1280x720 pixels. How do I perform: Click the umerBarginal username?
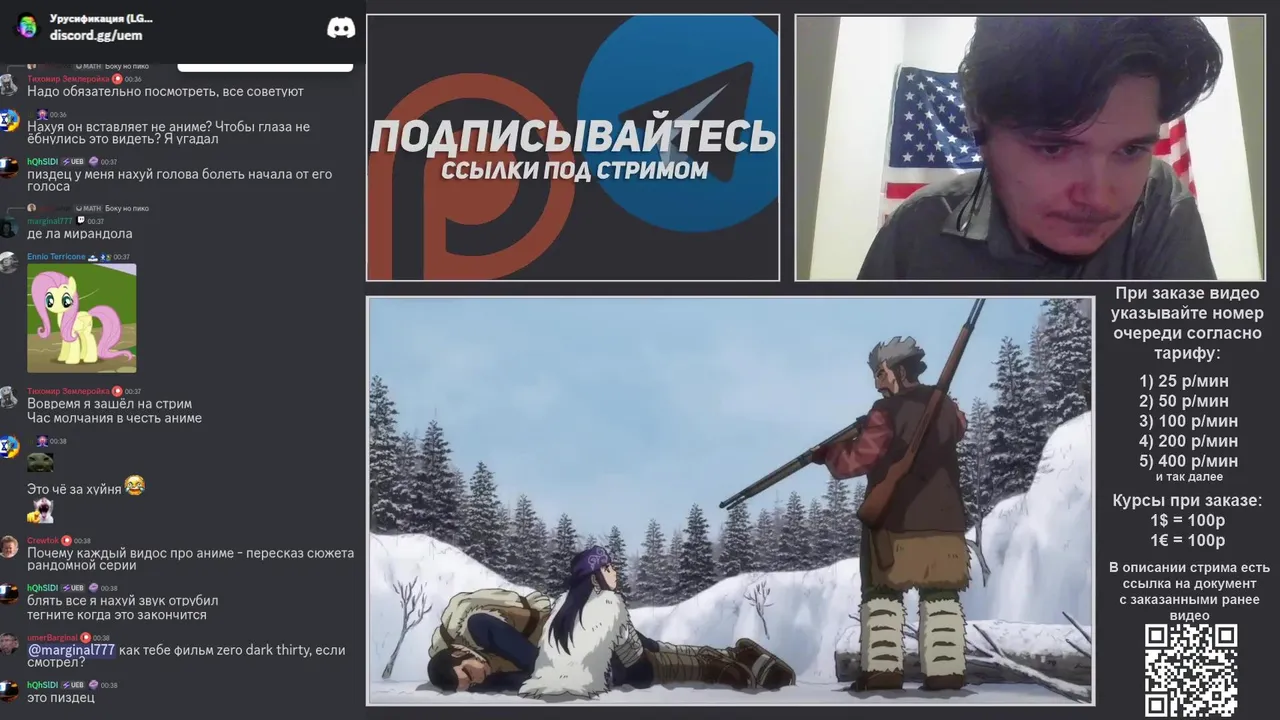click(x=52, y=638)
